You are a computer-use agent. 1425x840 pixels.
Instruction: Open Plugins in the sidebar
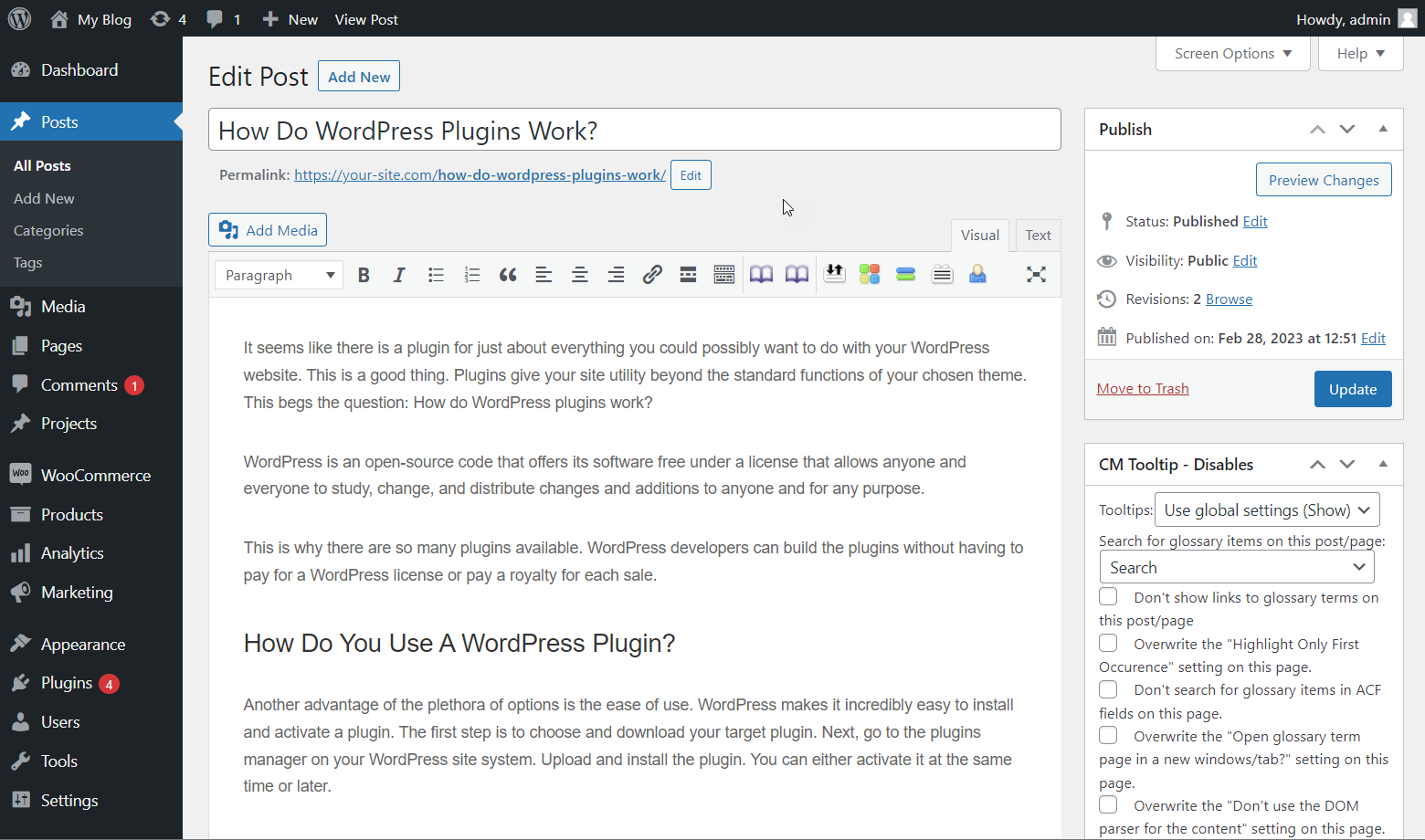coord(91,683)
